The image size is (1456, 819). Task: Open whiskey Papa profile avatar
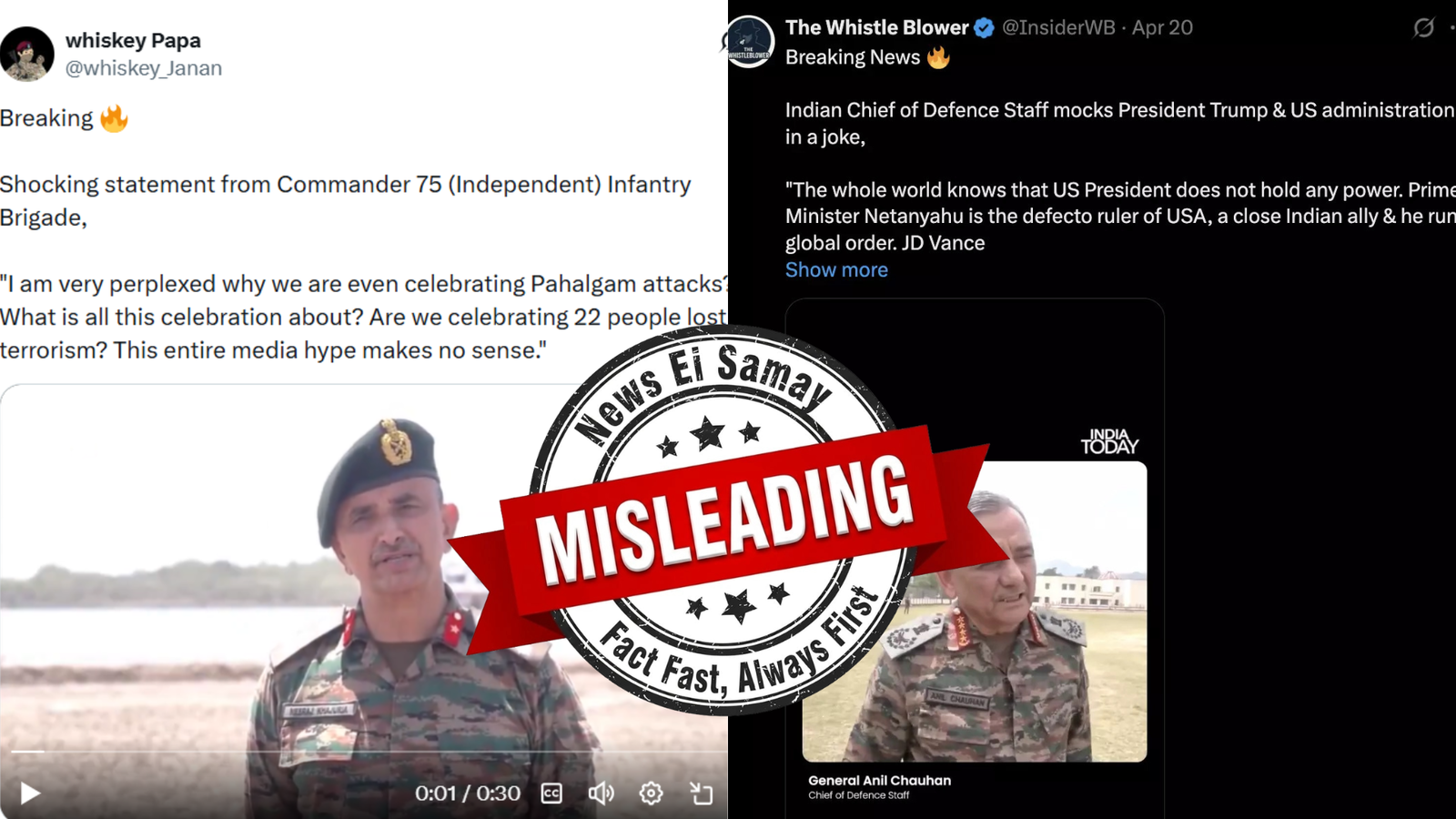coord(26,55)
